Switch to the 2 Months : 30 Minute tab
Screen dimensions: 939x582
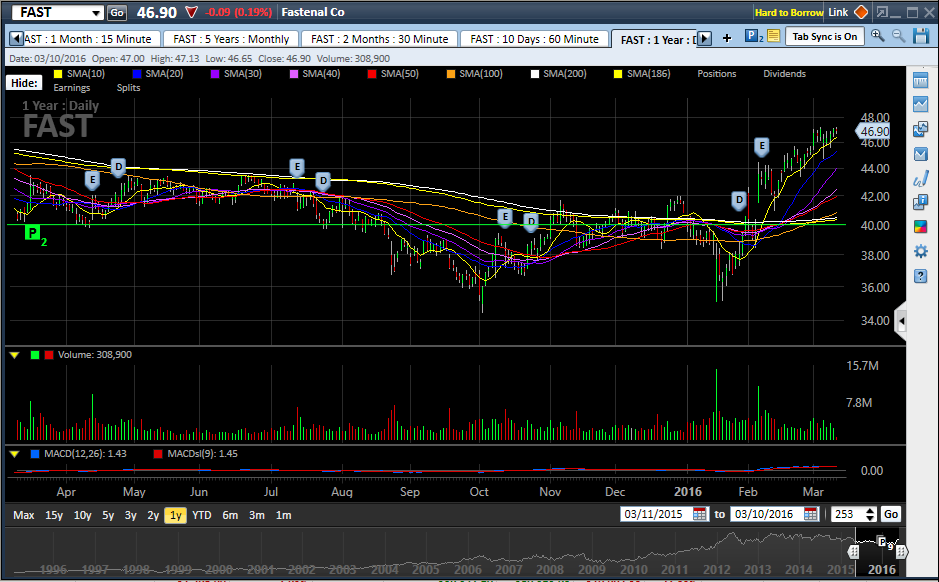click(380, 39)
